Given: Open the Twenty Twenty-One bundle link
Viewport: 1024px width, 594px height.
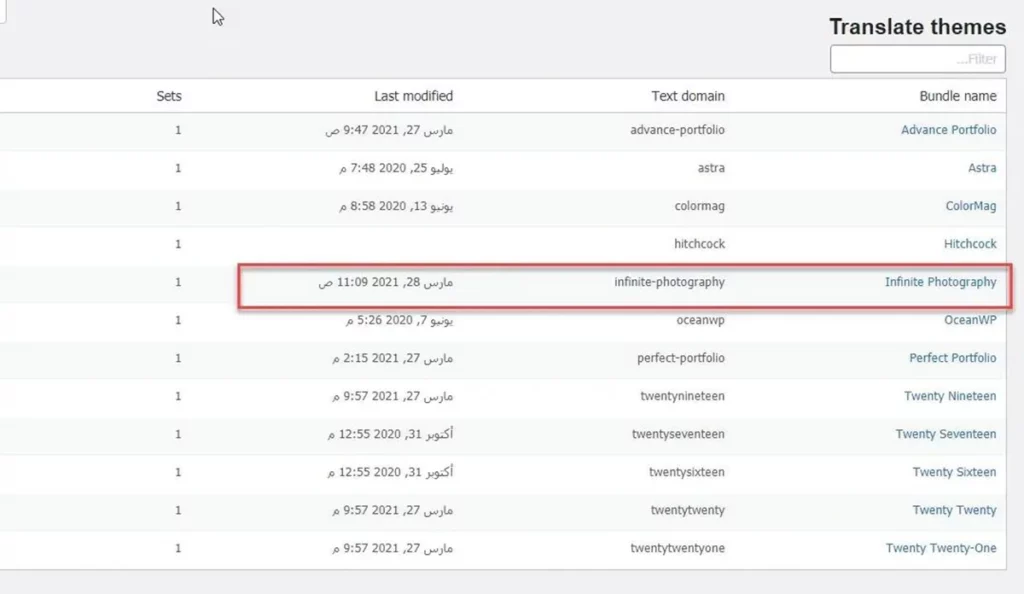Looking at the screenshot, I should tap(940, 548).
